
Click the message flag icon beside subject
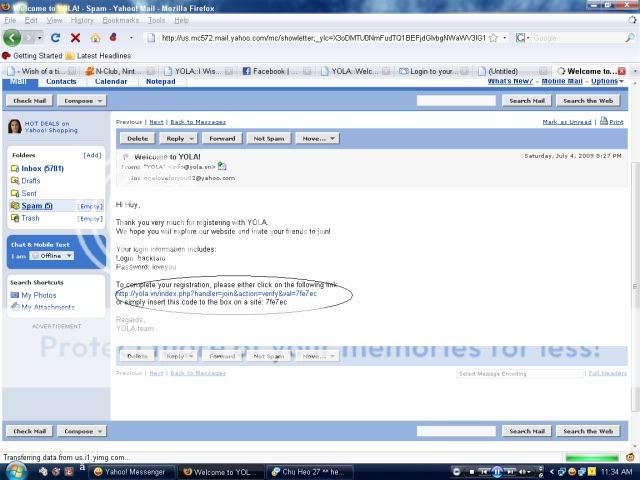pyautogui.click(x=126, y=156)
